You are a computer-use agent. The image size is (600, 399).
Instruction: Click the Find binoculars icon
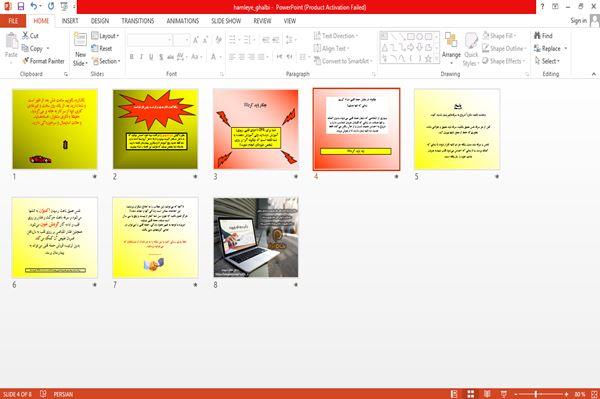[537, 36]
